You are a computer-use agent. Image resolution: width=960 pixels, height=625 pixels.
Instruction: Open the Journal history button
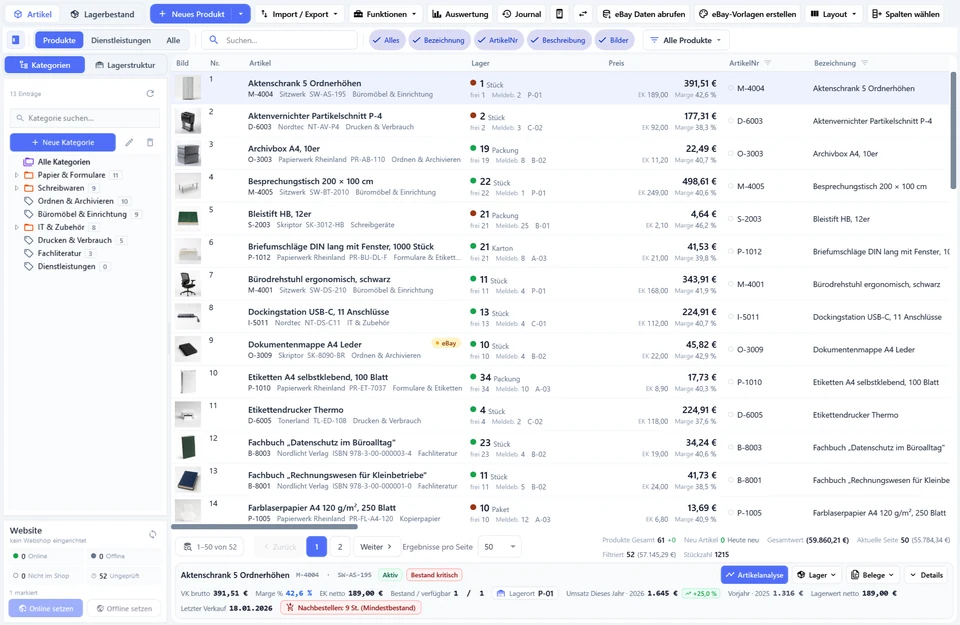click(x=522, y=14)
